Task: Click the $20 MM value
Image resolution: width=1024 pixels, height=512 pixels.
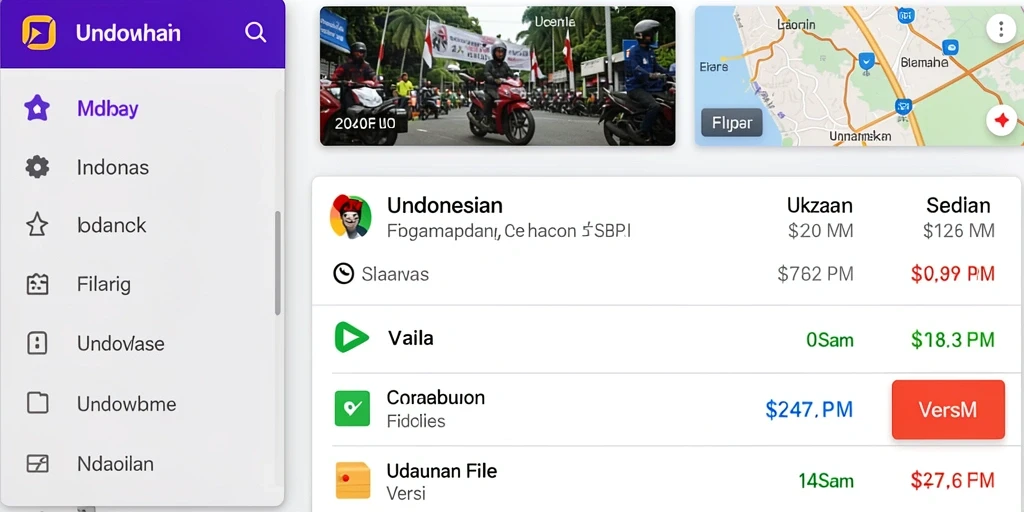Action: tap(820, 231)
